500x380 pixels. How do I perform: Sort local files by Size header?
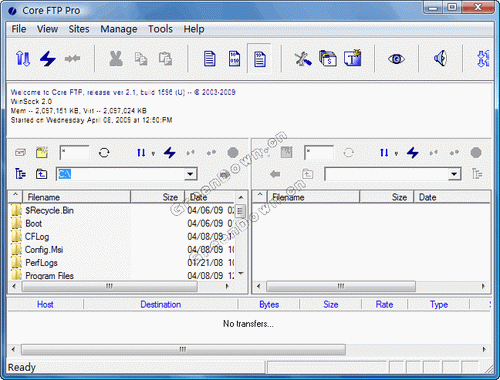(x=157, y=197)
